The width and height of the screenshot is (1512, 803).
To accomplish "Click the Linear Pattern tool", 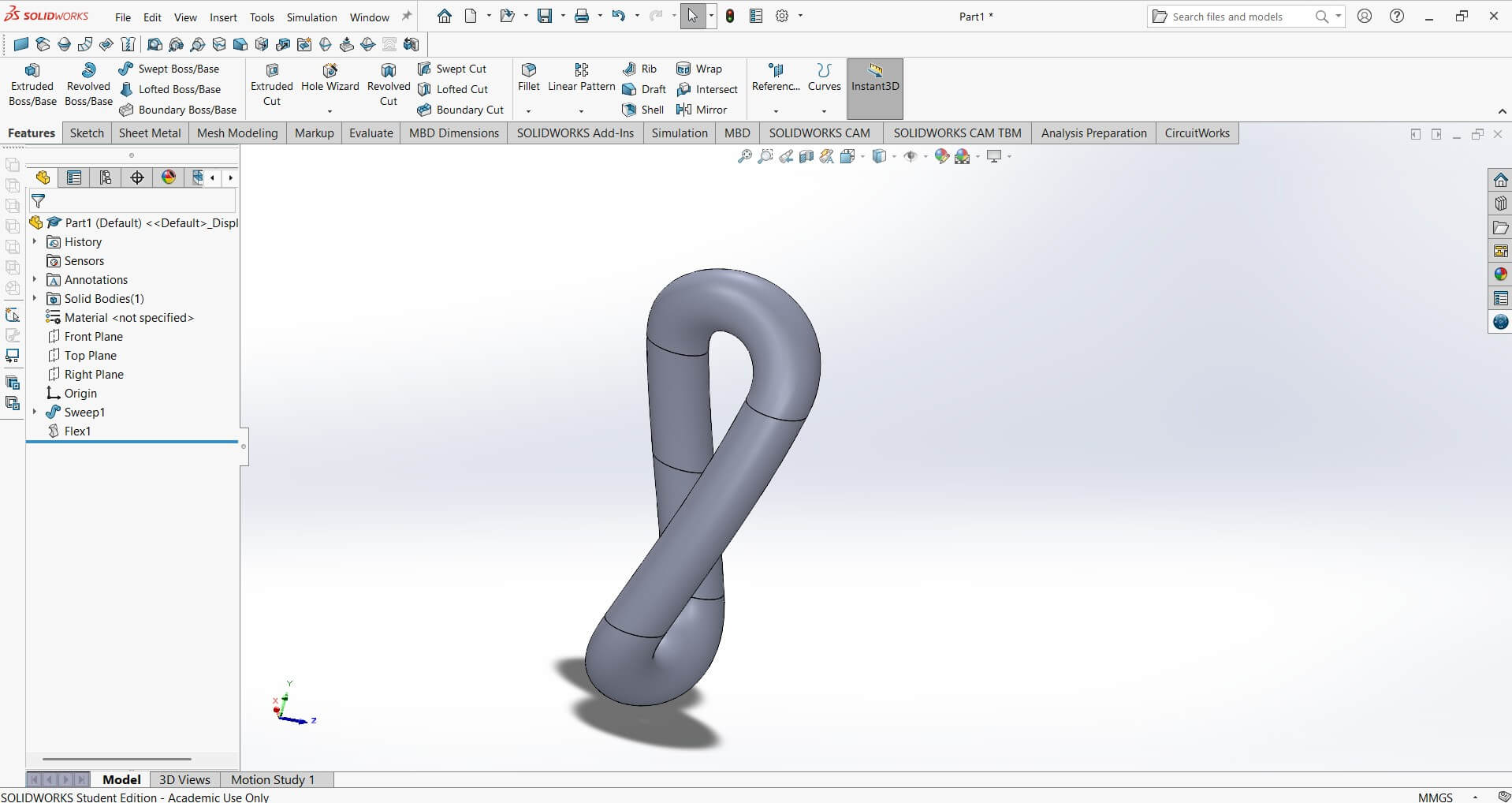I will [582, 78].
